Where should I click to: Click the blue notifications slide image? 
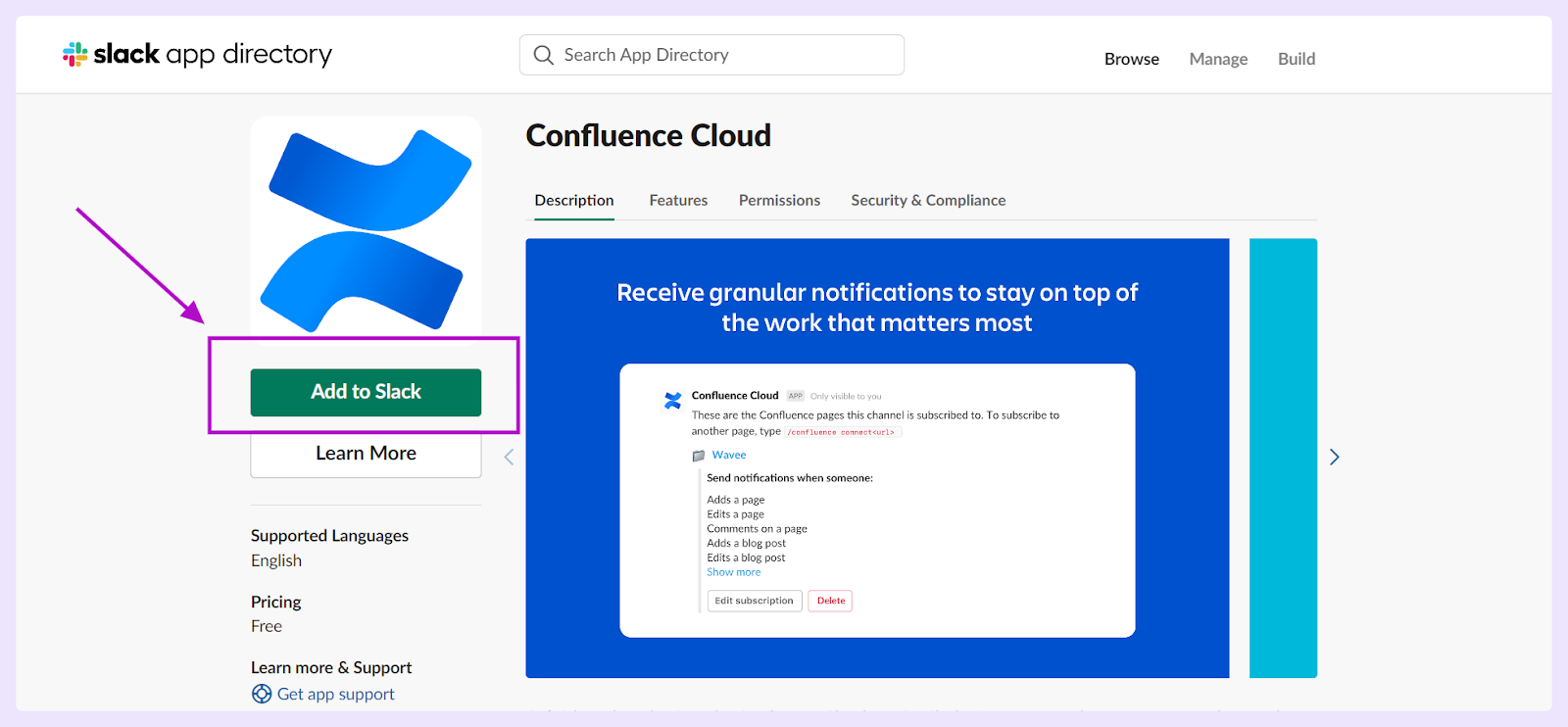pos(877,458)
